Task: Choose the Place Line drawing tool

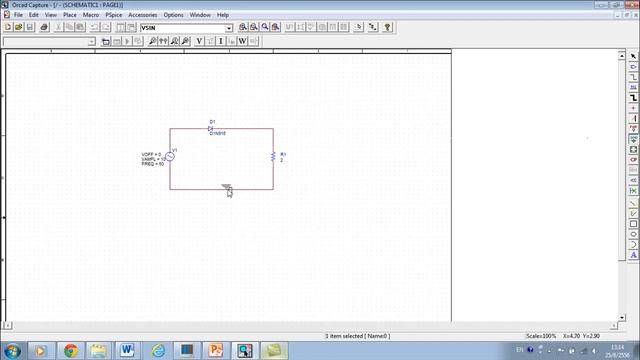Action: coord(633,203)
